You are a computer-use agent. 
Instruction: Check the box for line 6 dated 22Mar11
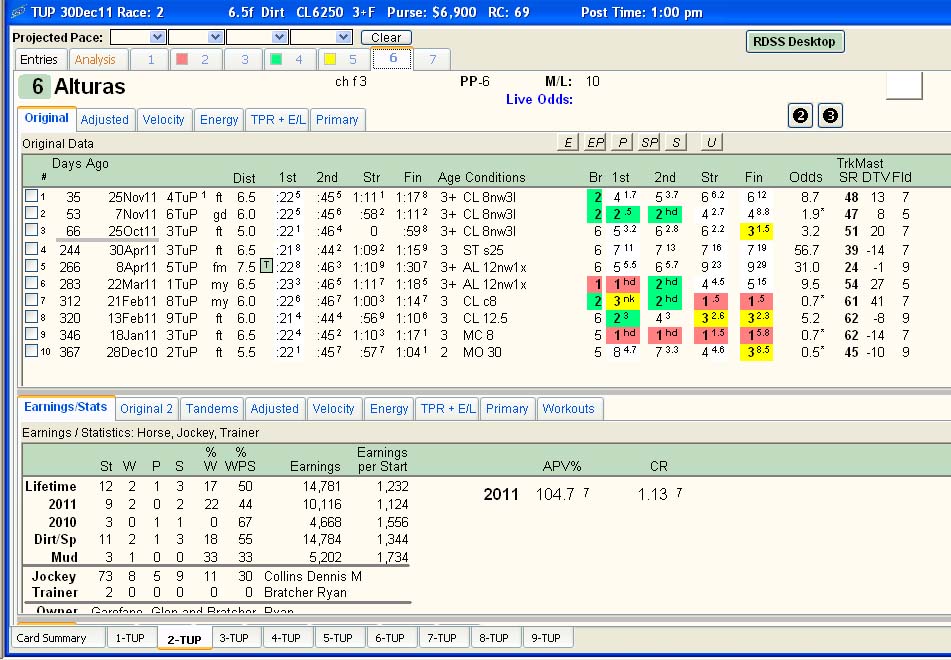pyautogui.click(x=32, y=283)
